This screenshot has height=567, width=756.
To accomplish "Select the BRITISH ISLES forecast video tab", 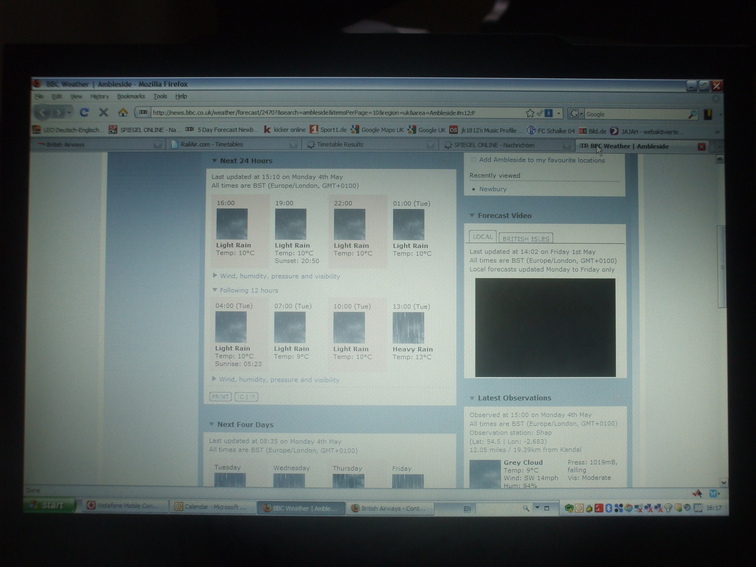I will pos(526,238).
